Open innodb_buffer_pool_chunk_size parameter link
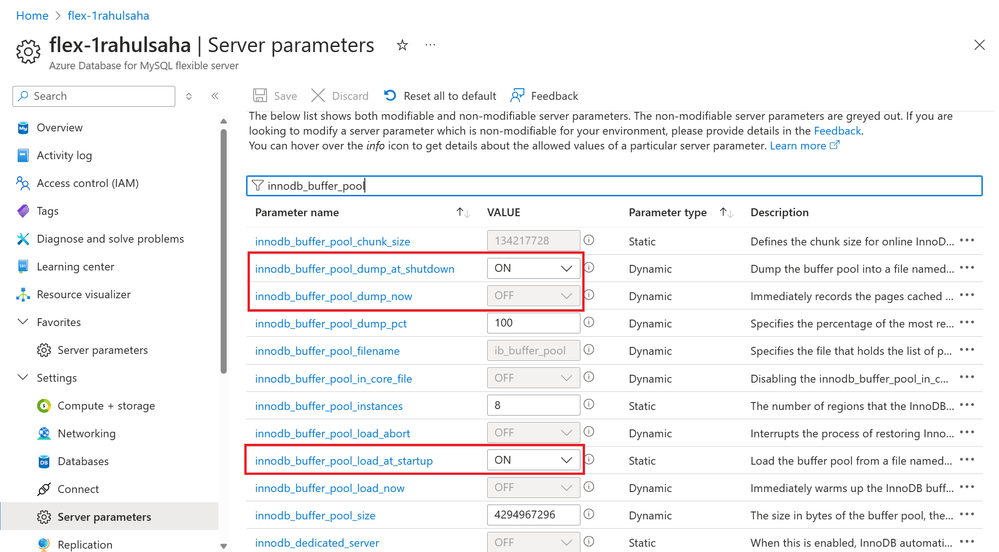The height and width of the screenshot is (552, 999). pos(333,242)
